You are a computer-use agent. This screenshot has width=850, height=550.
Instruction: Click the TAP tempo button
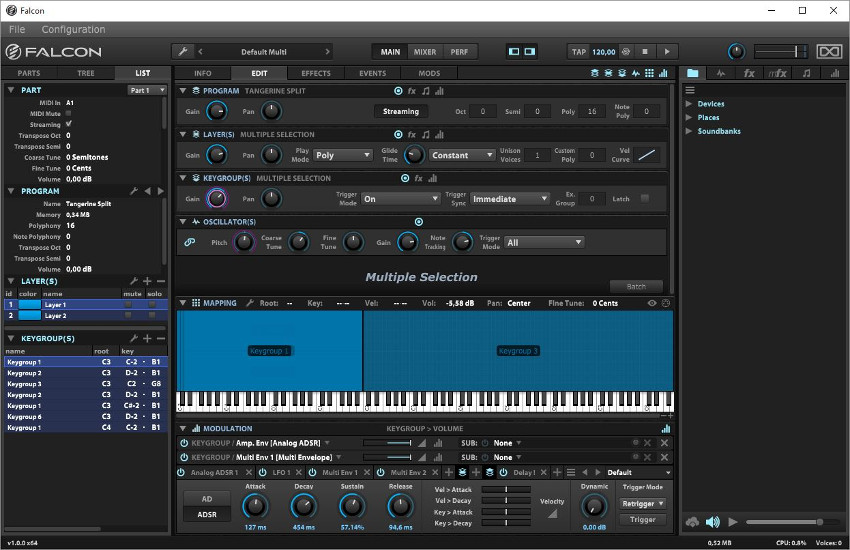click(x=579, y=51)
